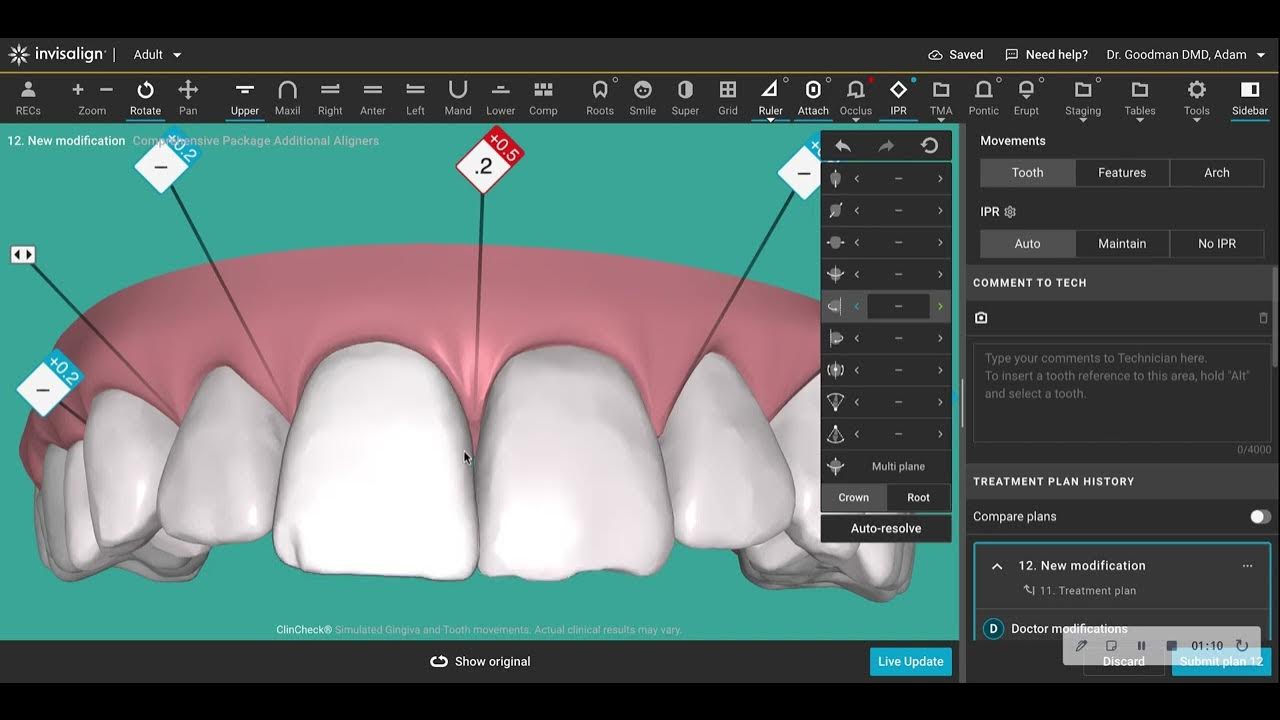Viewport: 1280px width, 720px height.
Task: Switch to the Right side view
Action: (330, 98)
